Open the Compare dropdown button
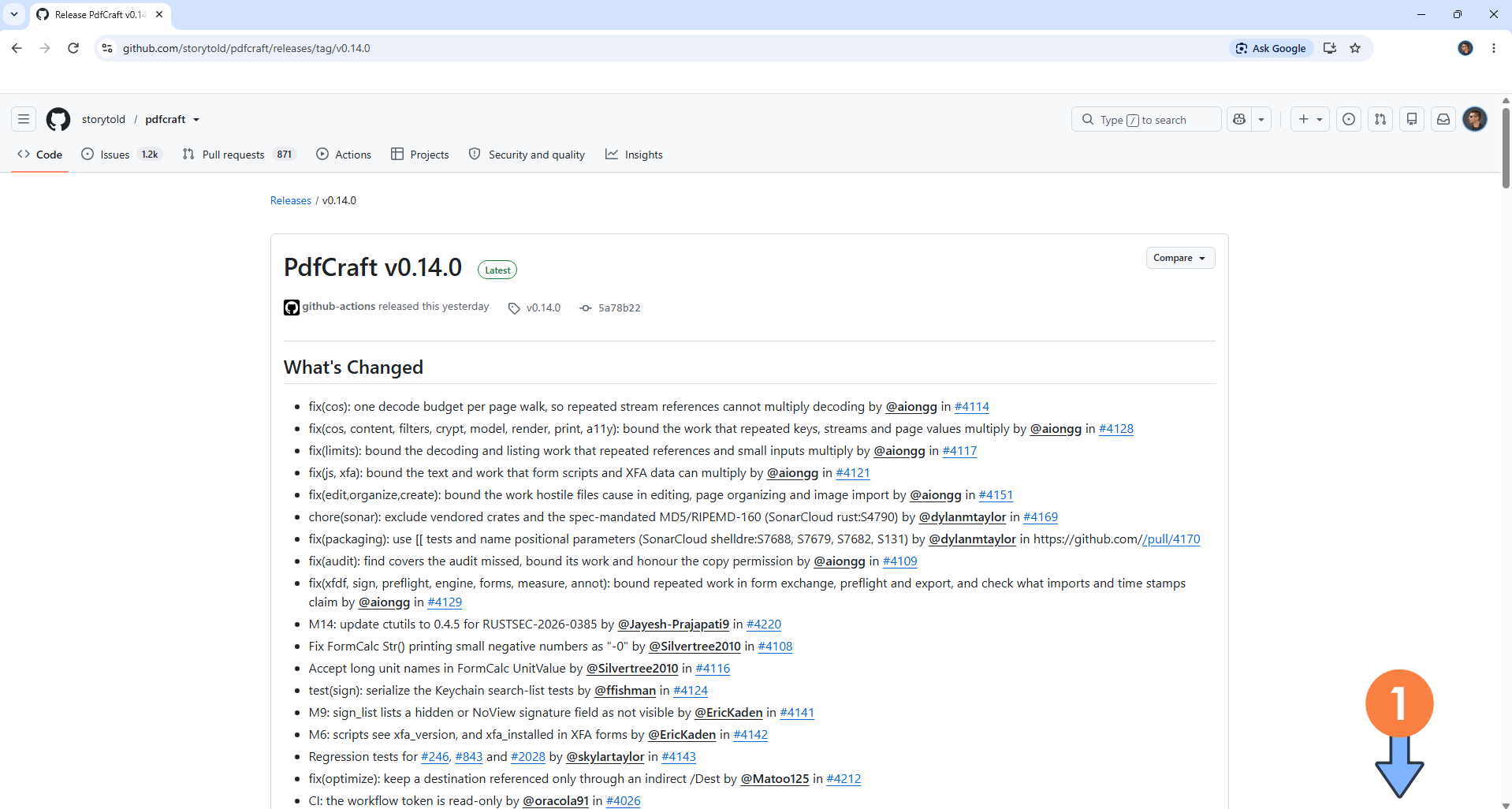The image size is (1512, 809). click(1180, 258)
